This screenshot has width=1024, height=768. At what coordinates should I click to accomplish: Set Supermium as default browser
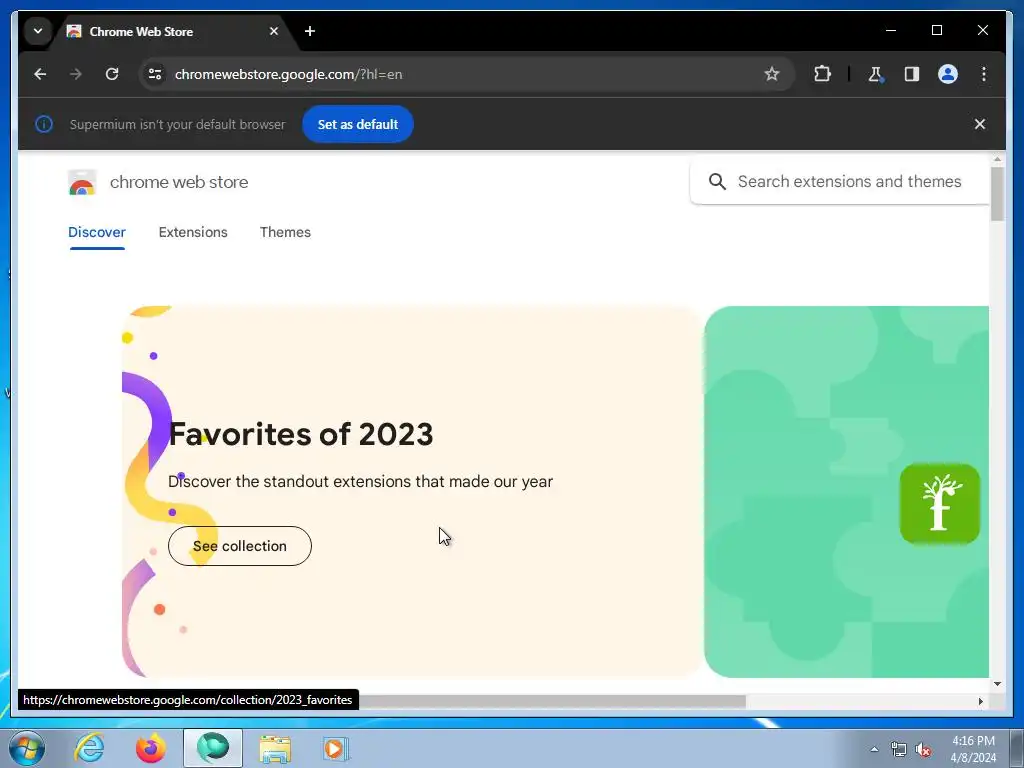pos(357,124)
